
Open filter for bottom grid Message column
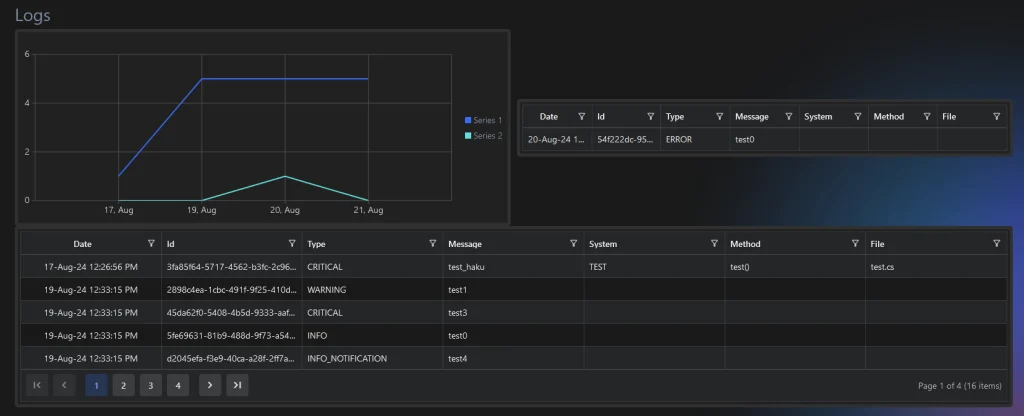574,243
